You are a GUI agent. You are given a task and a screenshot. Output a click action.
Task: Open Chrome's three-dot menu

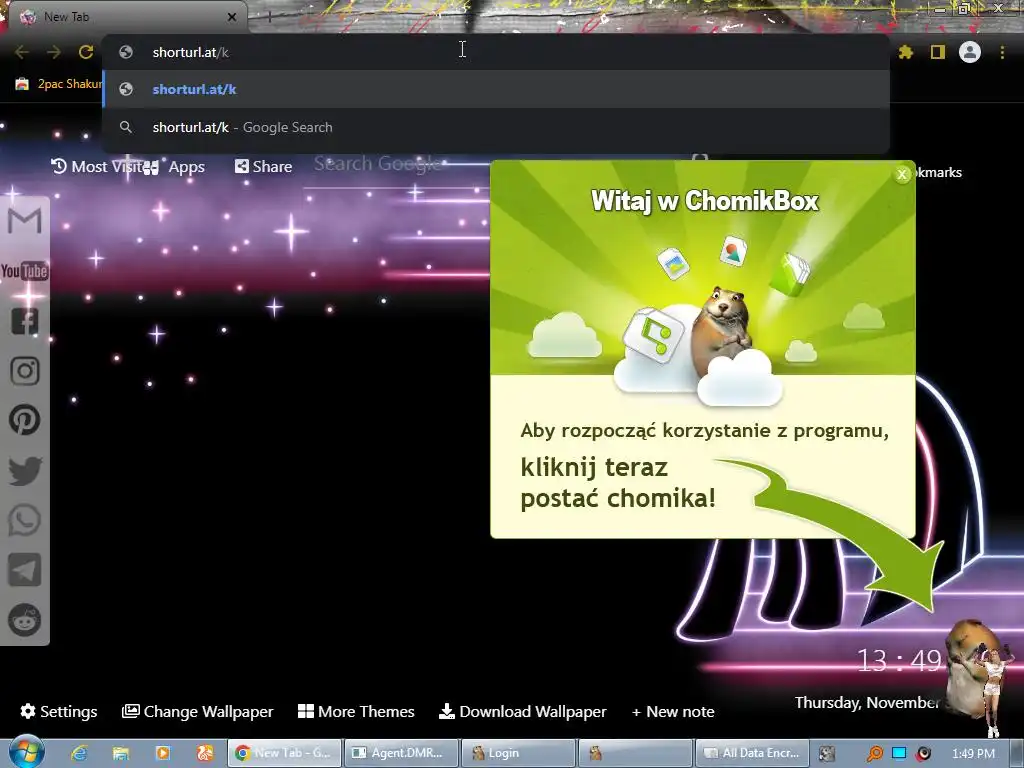pyautogui.click(x=1002, y=52)
